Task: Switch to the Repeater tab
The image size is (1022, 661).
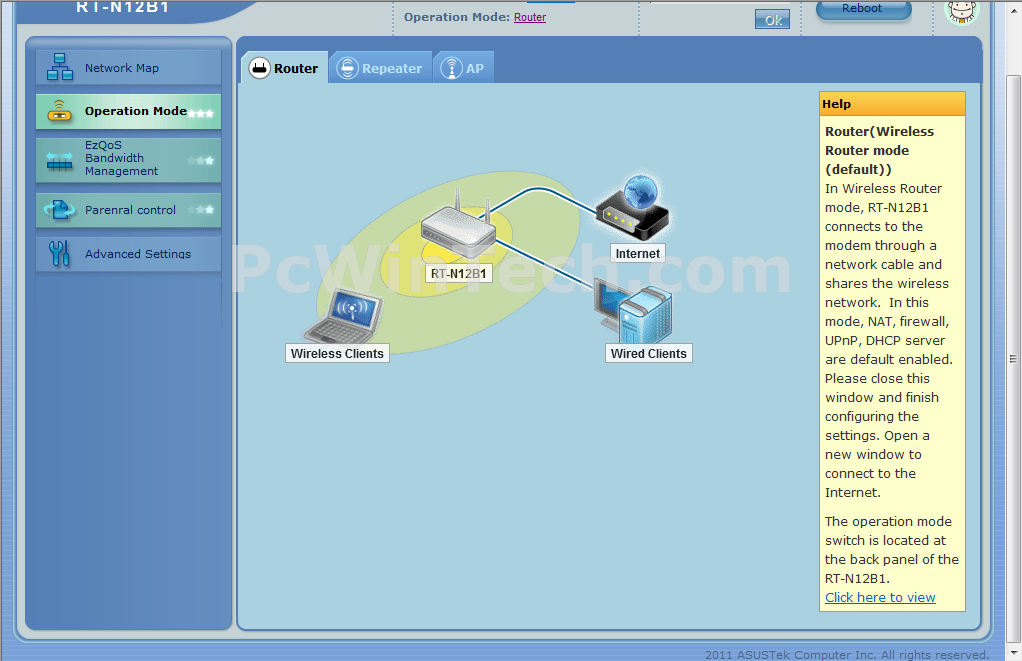Action: 380,68
